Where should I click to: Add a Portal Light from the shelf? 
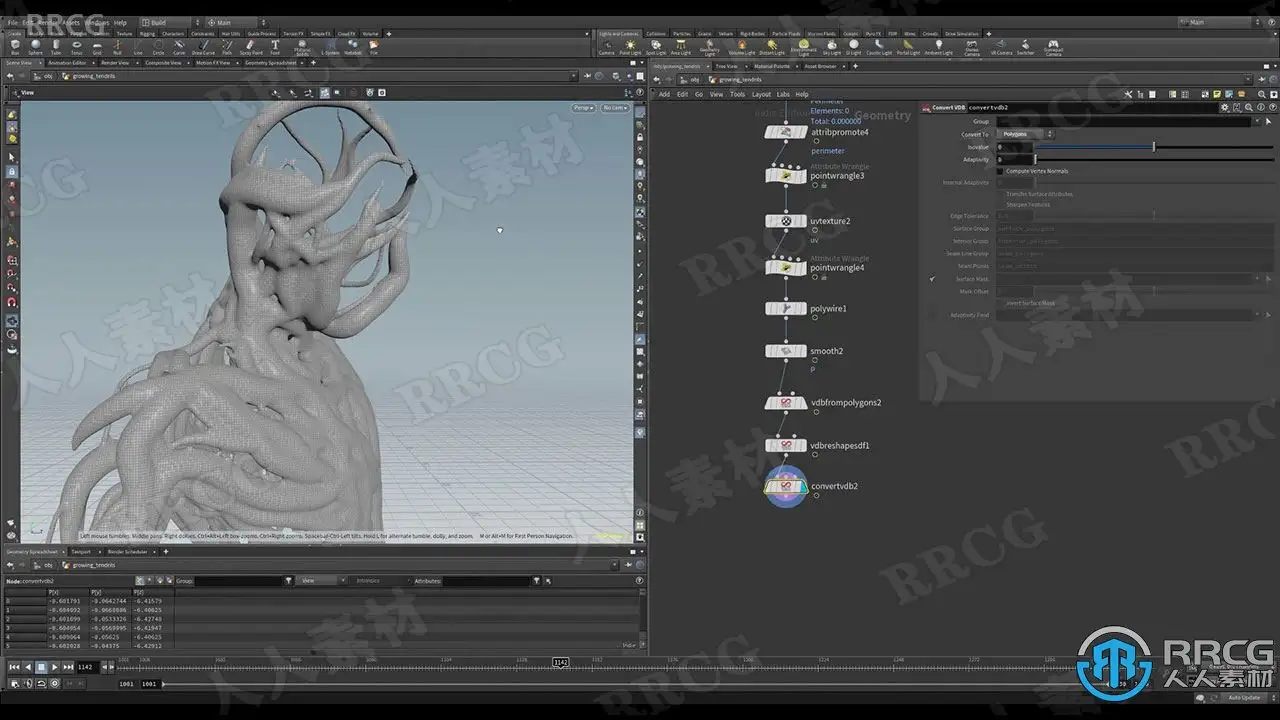point(908,46)
